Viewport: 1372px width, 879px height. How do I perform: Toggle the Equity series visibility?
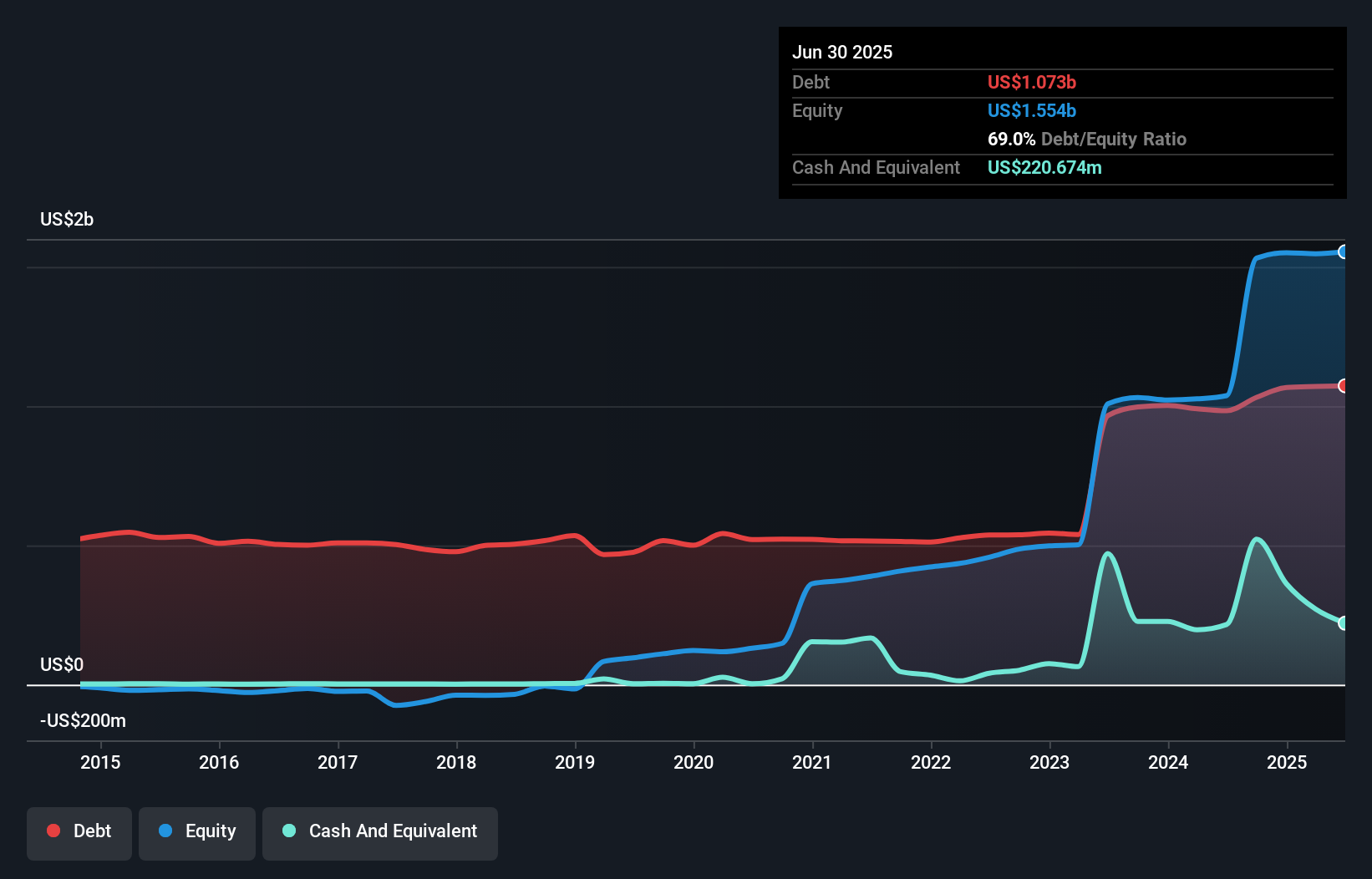pos(197,832)
